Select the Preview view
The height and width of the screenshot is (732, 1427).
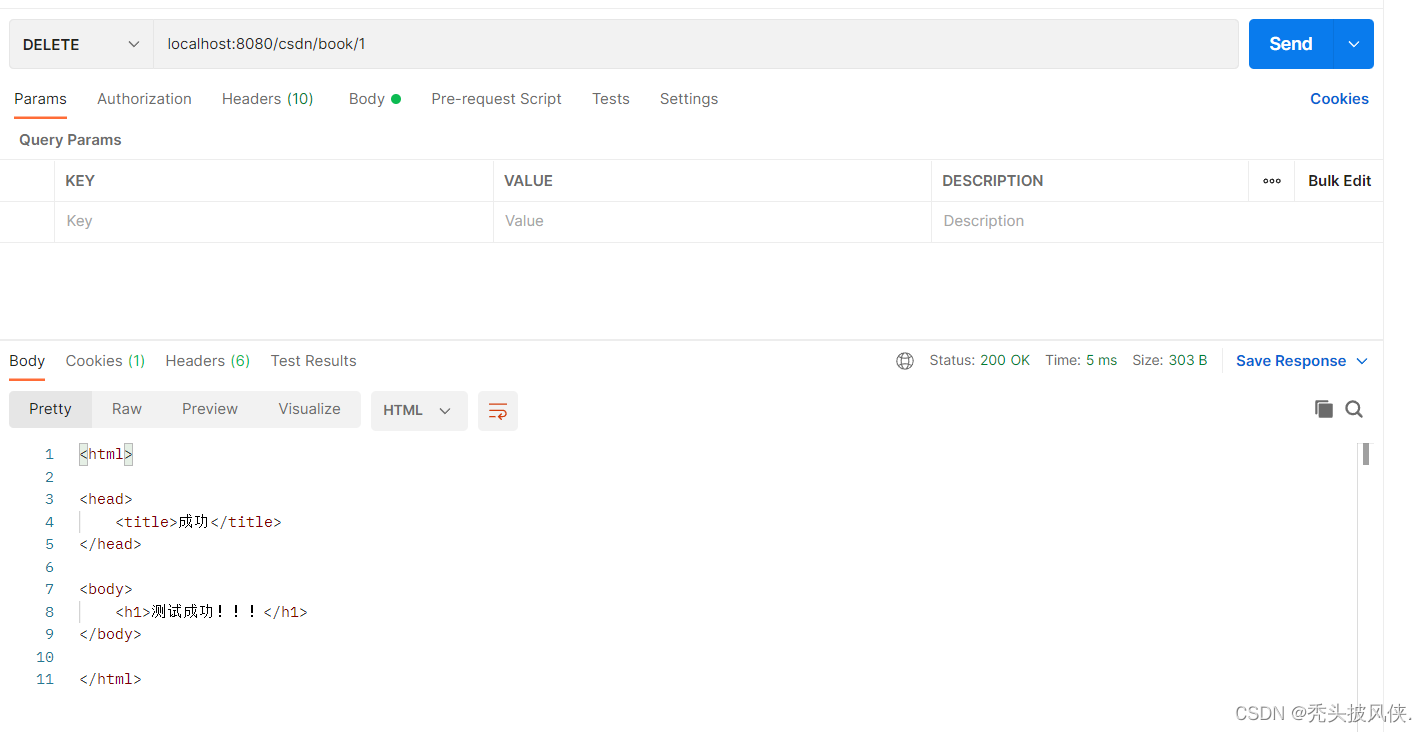tap(210, 409)
